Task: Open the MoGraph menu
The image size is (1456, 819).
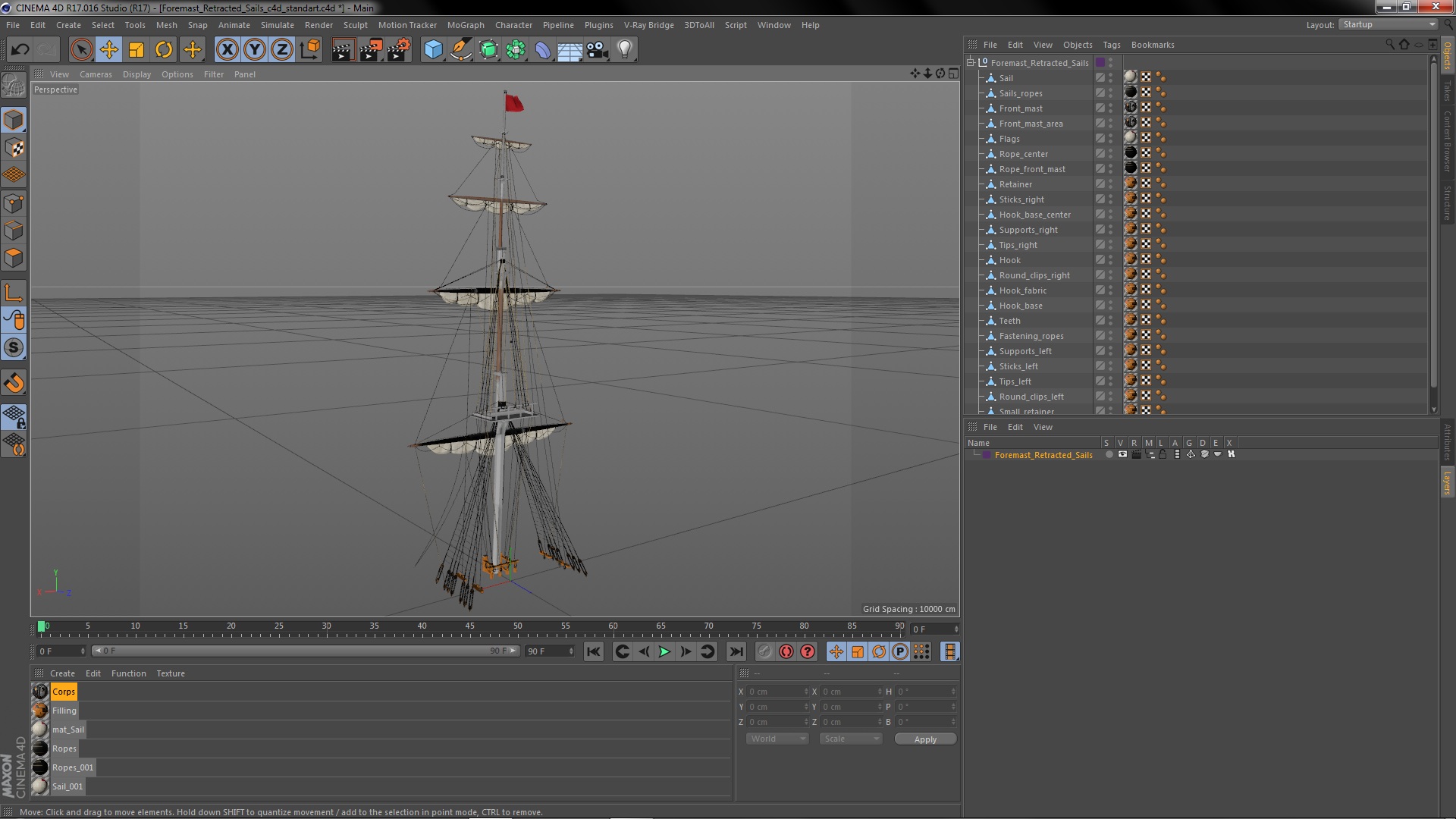Action: coord(465,25)
